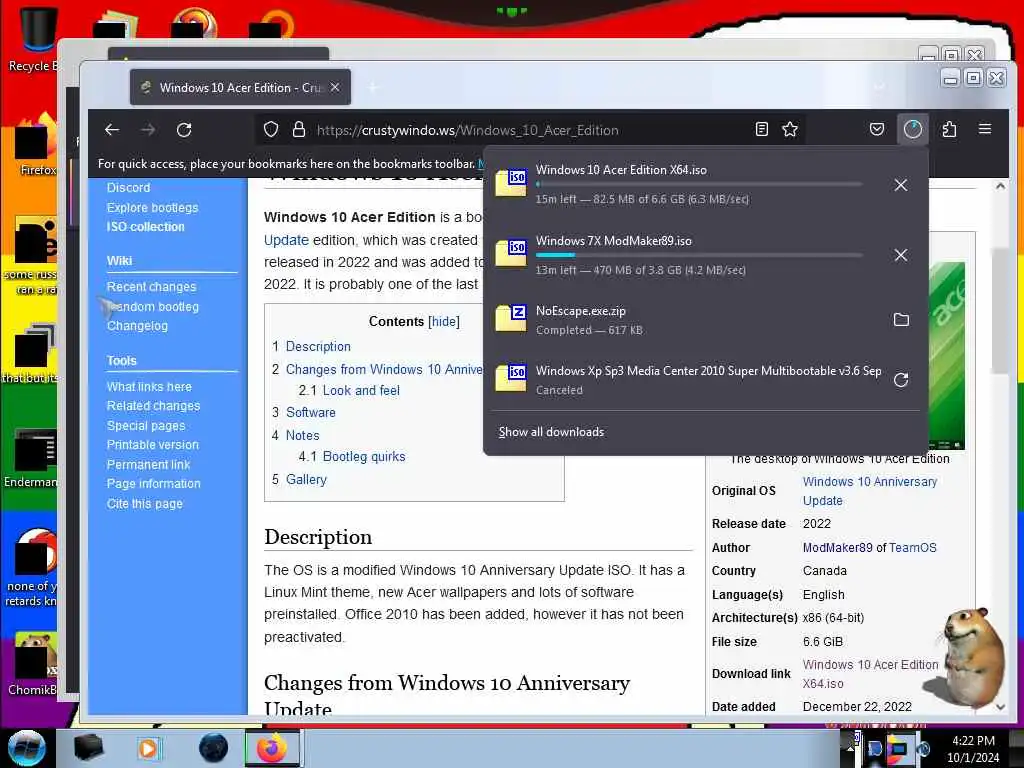Screen dimensions: 1024x768
Task: Jump to Gallery in Contents
Action: (x=306, y=479)
